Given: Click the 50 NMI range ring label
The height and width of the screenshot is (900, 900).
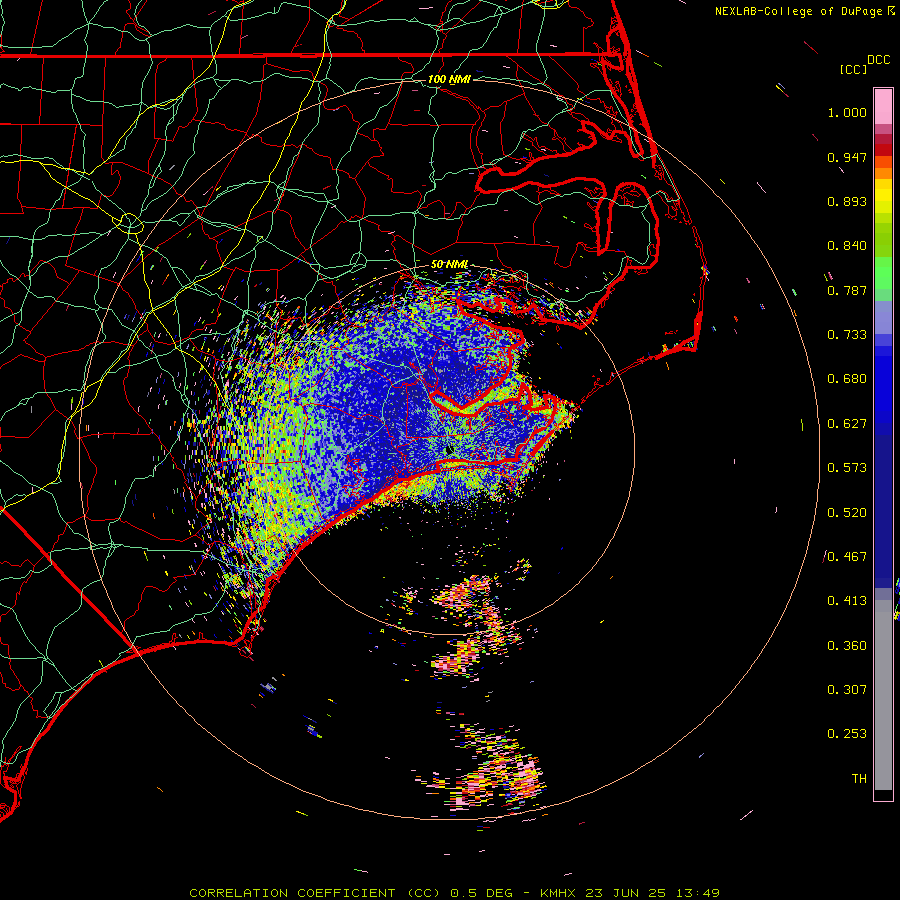Looking at the screenshot, I should [449, 265].
